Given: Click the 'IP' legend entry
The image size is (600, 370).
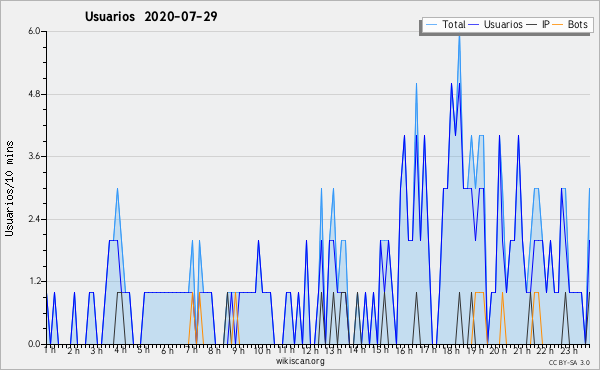Looking at the screenshot, I should pos(546,24).
